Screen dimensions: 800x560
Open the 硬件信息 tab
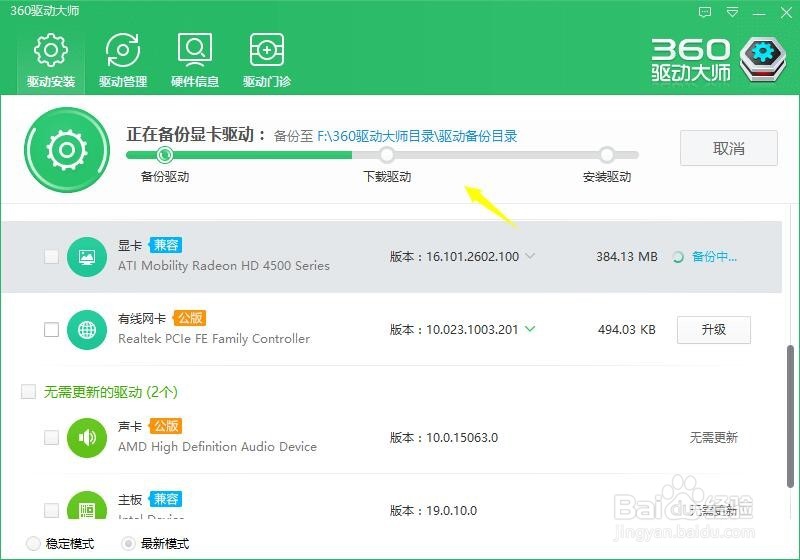click(x=195, y=61)
